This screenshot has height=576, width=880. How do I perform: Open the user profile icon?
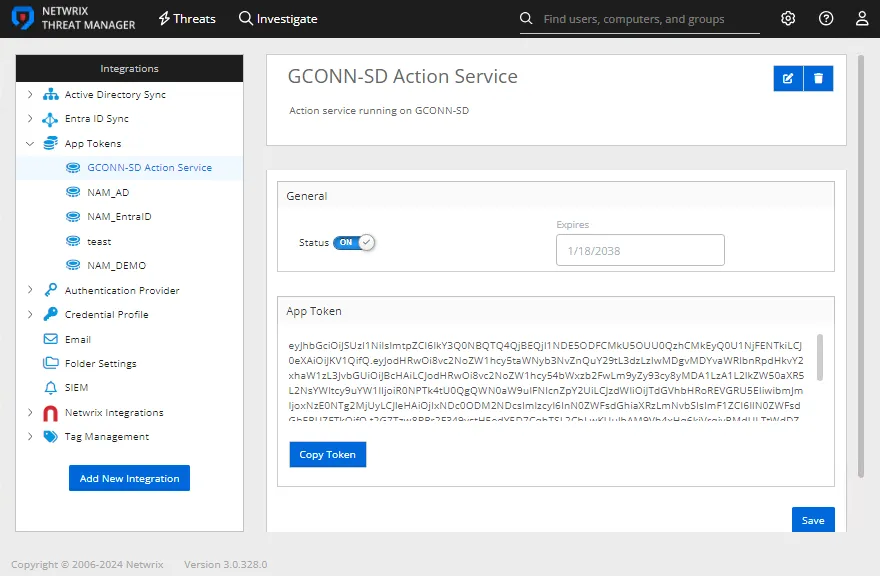(x=862, y=19)
